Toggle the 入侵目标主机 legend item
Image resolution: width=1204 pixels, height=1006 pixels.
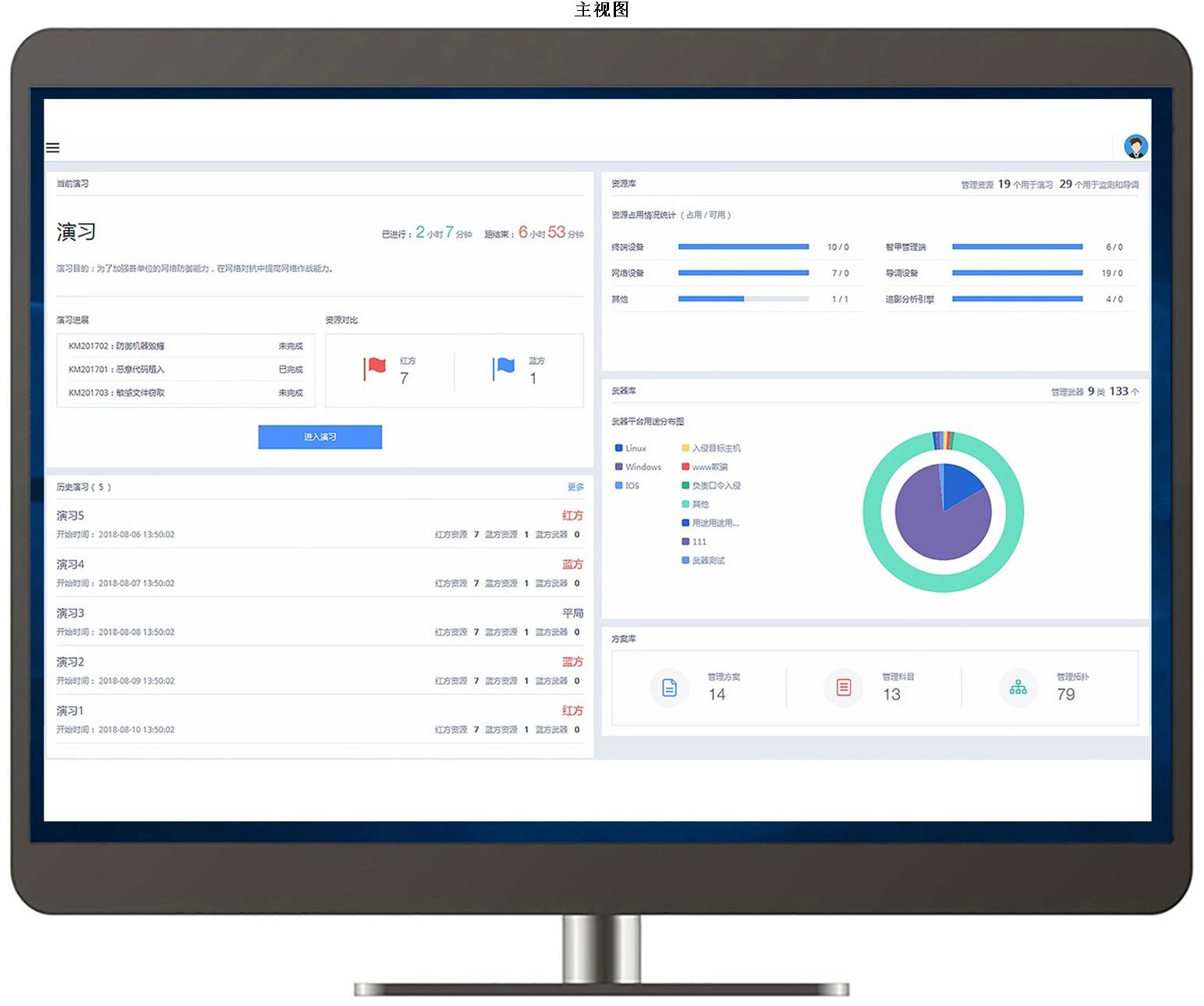click(711, 448)
